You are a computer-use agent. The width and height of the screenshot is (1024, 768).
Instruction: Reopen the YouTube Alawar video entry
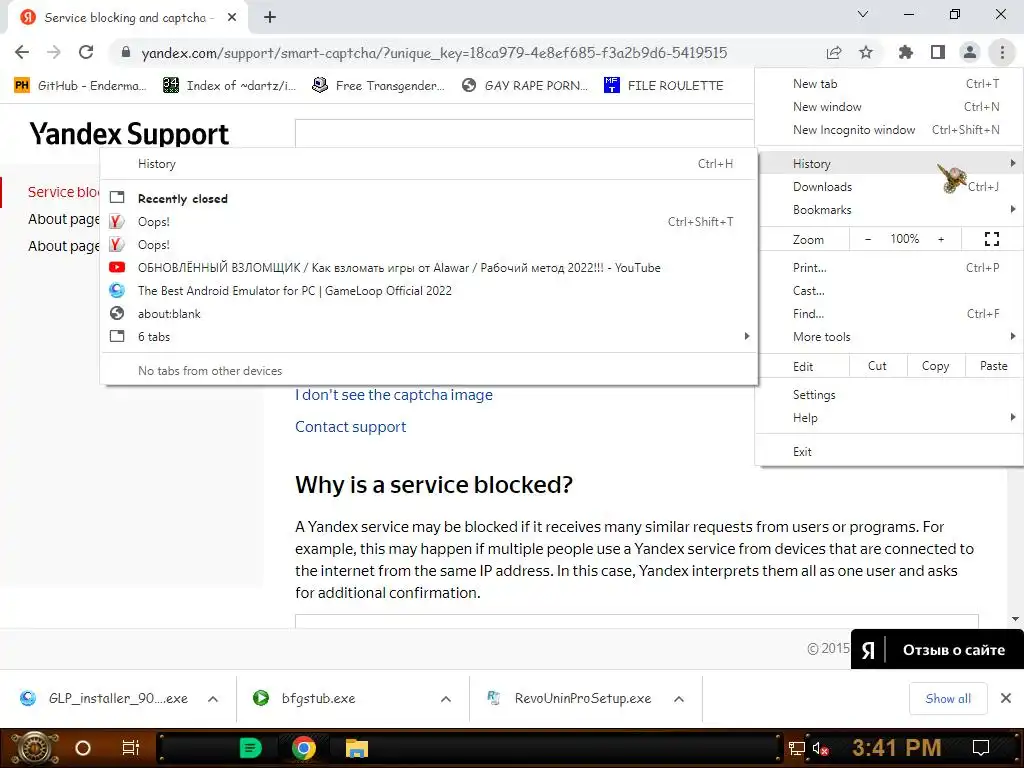pyautogui.click(x=429, y=268)
